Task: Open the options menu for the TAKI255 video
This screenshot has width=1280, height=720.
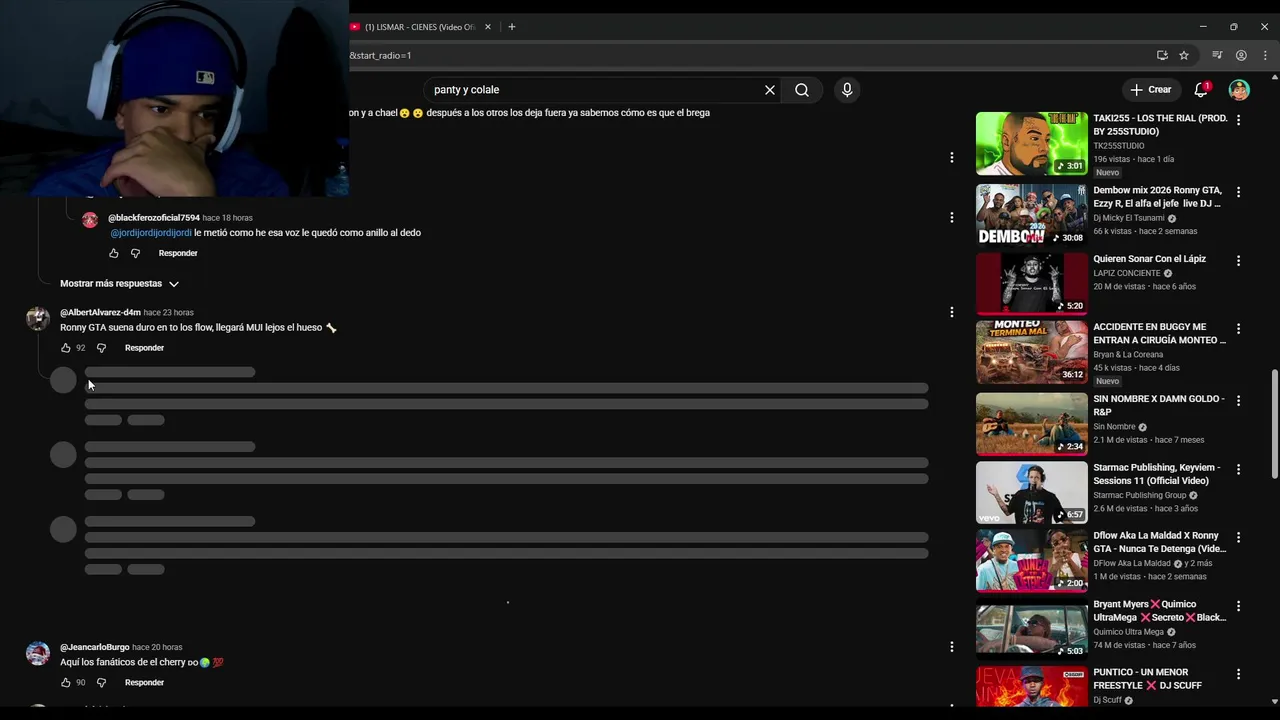Action: pyautogui.click(x=1238, y=120)
